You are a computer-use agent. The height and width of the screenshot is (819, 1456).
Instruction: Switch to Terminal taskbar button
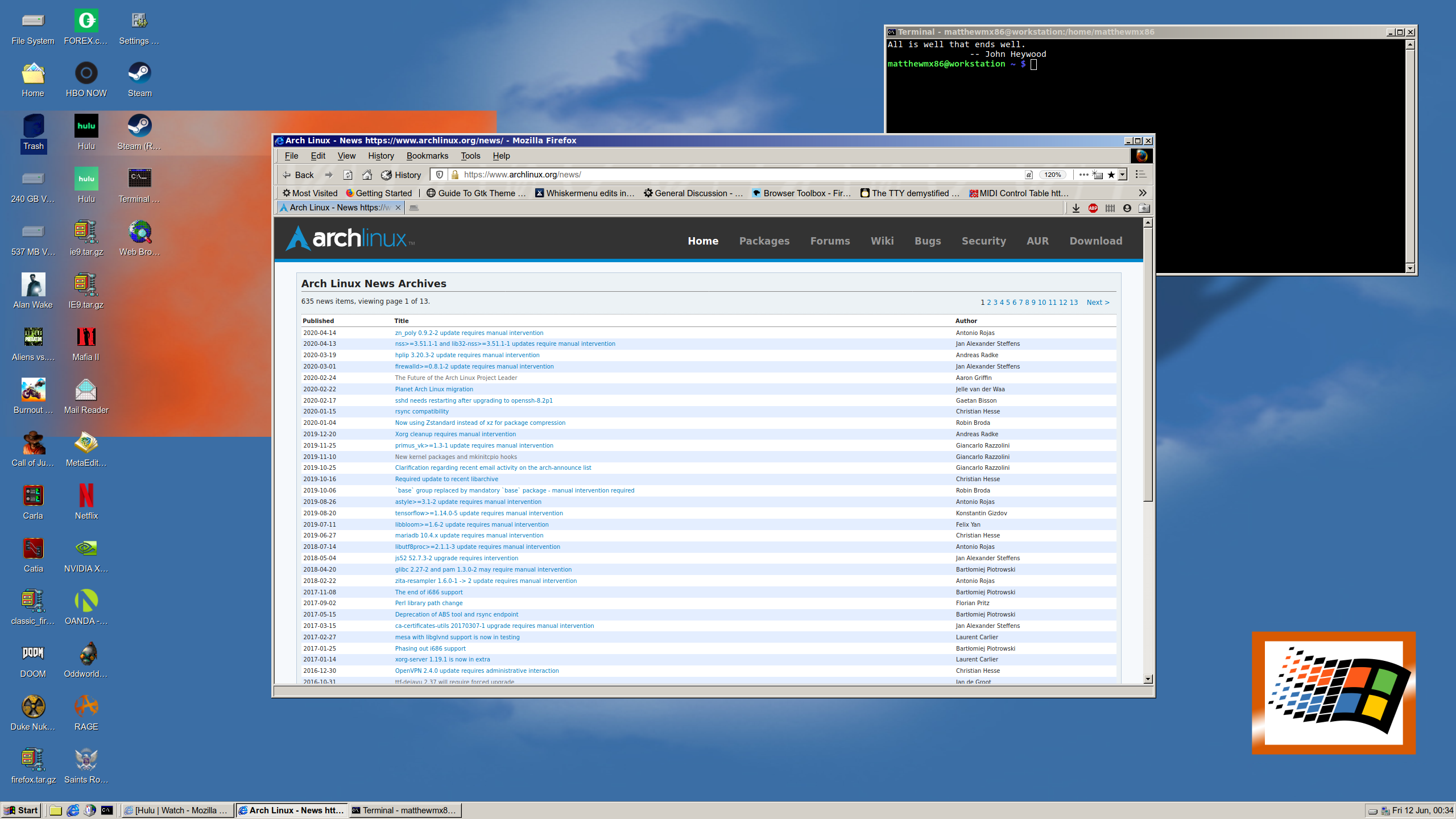point(405,810)
